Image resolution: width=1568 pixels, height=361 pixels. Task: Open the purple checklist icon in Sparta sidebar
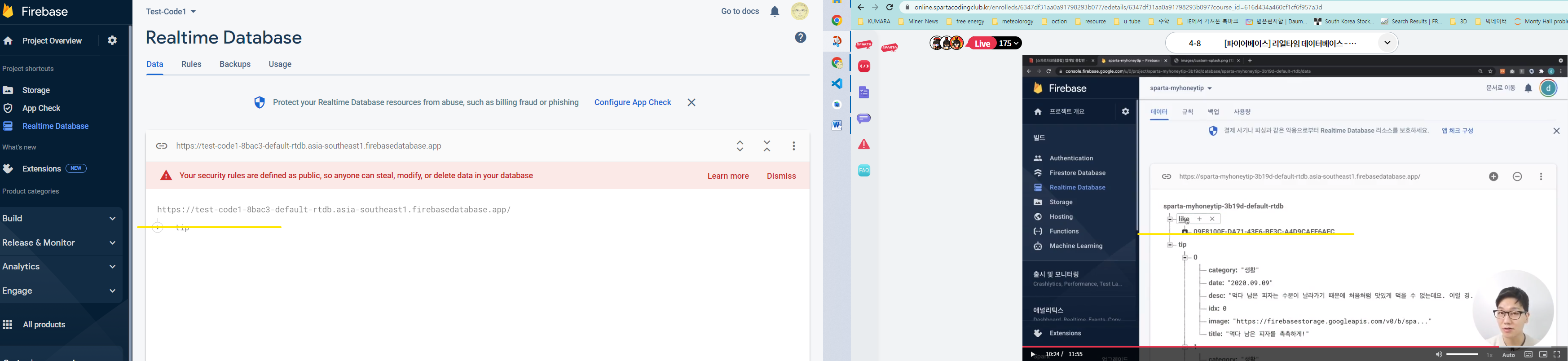point(864,92)
